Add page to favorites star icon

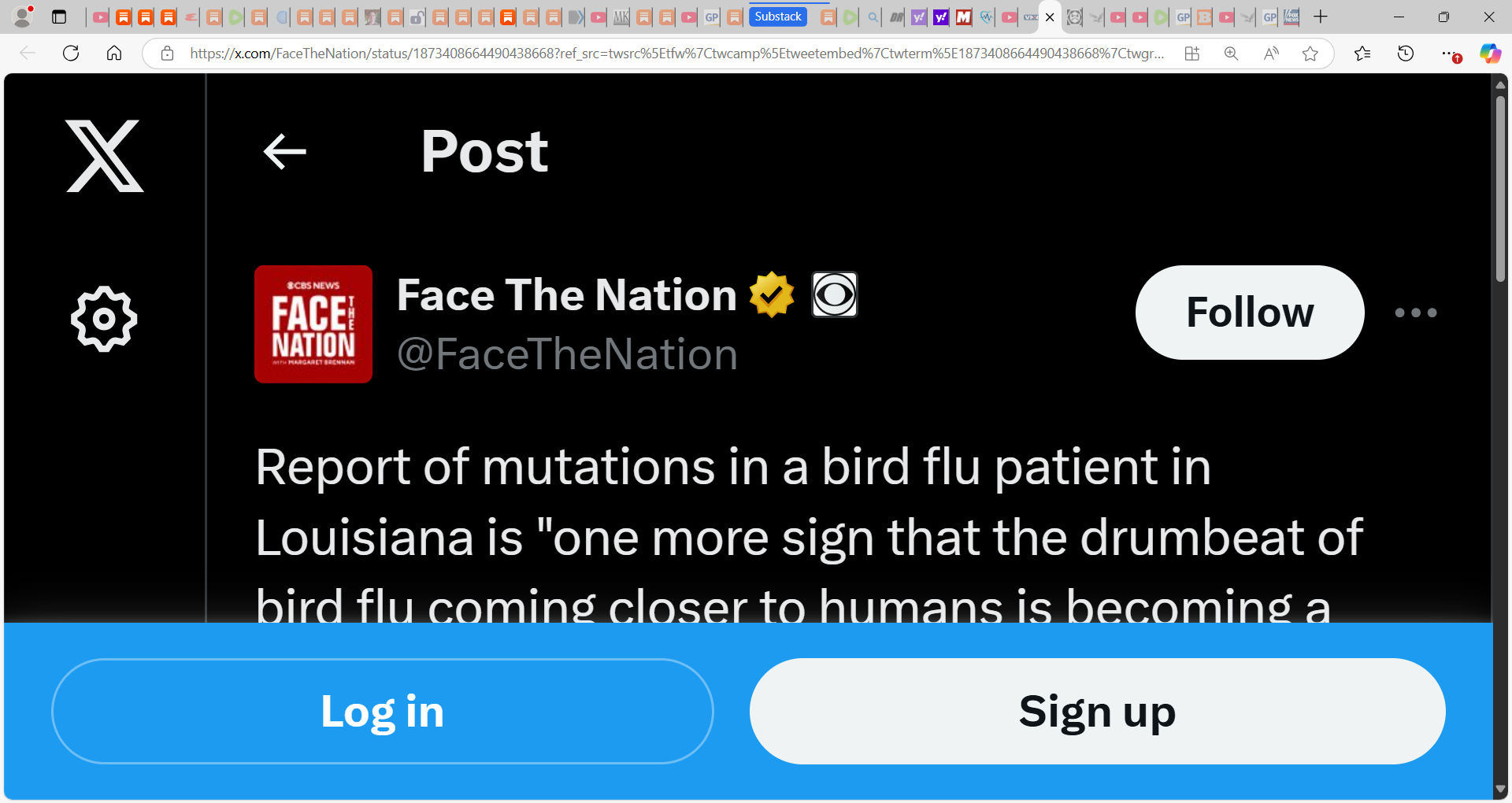[1310, 54]
